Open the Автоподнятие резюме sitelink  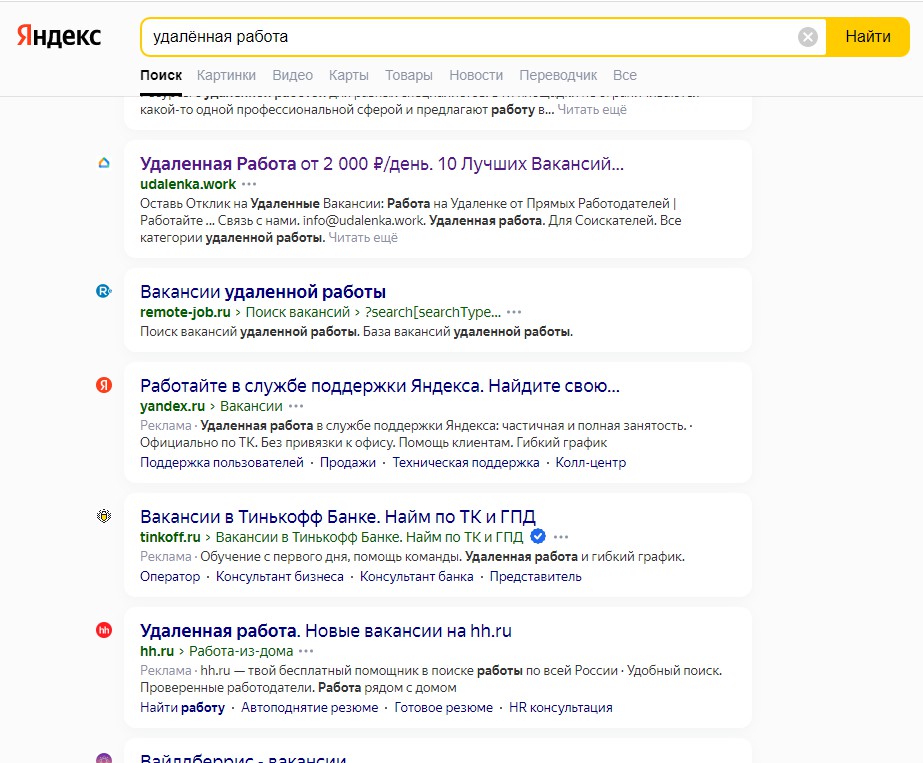[x=310, y=708]
